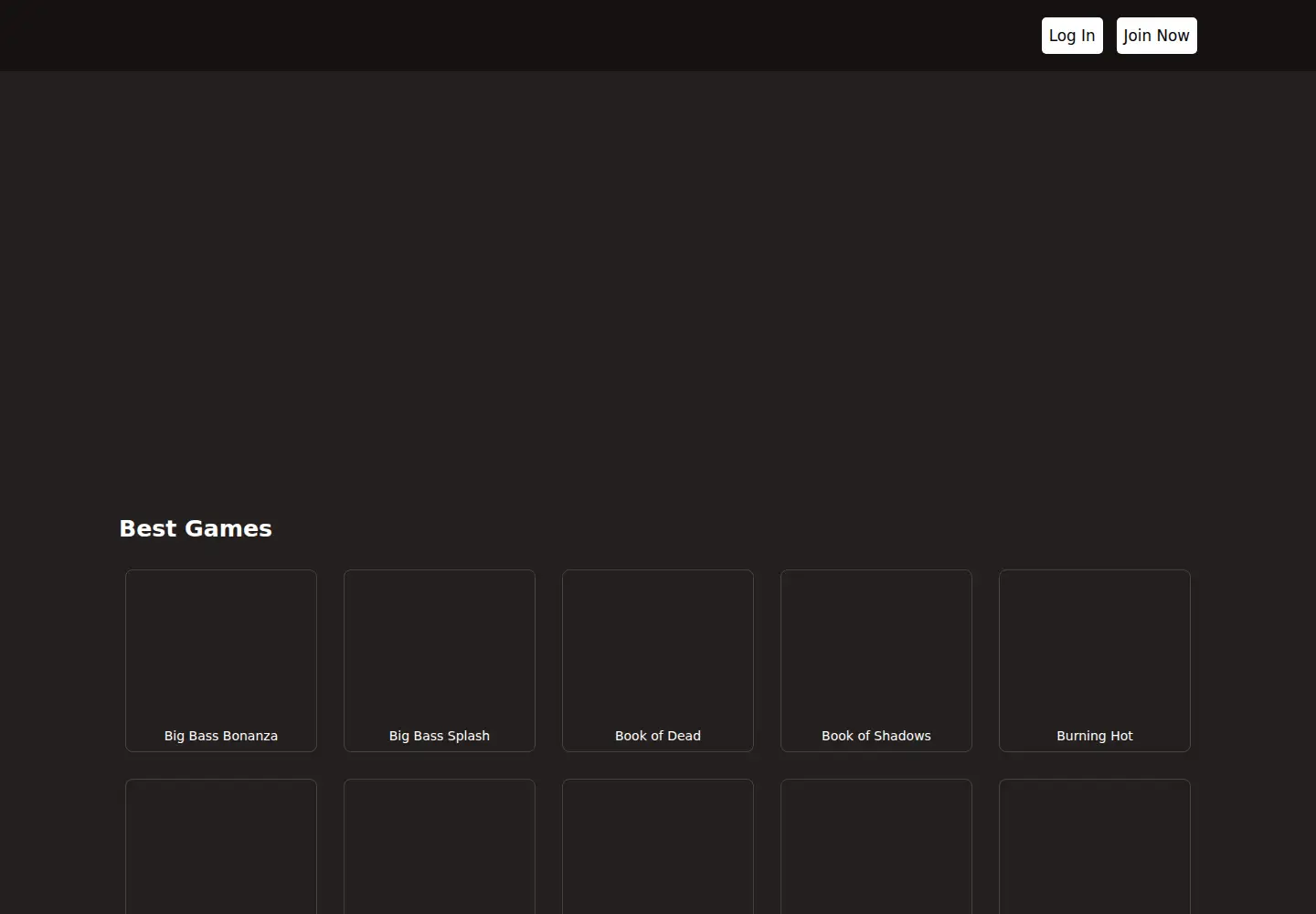Launch the Book of Dead game
Screen dimensions: 1316x914
coord(658,661)
